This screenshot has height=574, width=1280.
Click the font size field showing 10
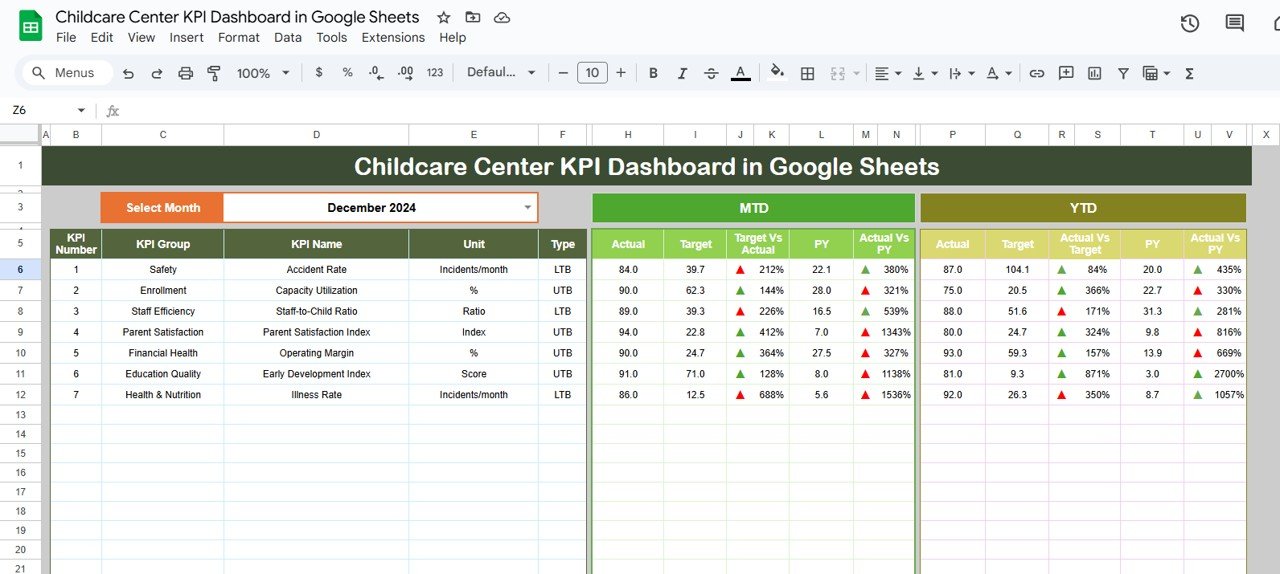coord(592,73)
